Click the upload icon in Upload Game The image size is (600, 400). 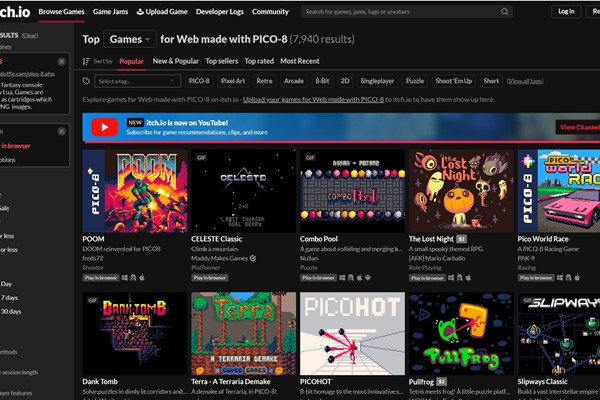click(x=140, y=12)
